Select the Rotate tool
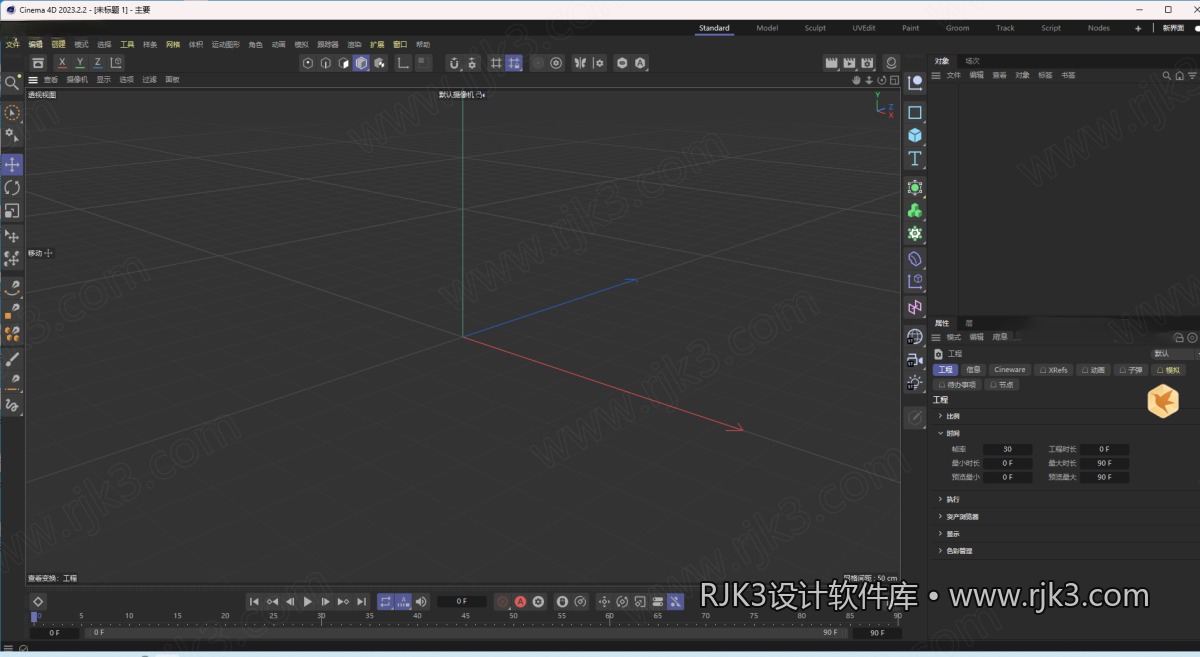Viewport: 1200px width, 657px height. (x=12, y=188)
